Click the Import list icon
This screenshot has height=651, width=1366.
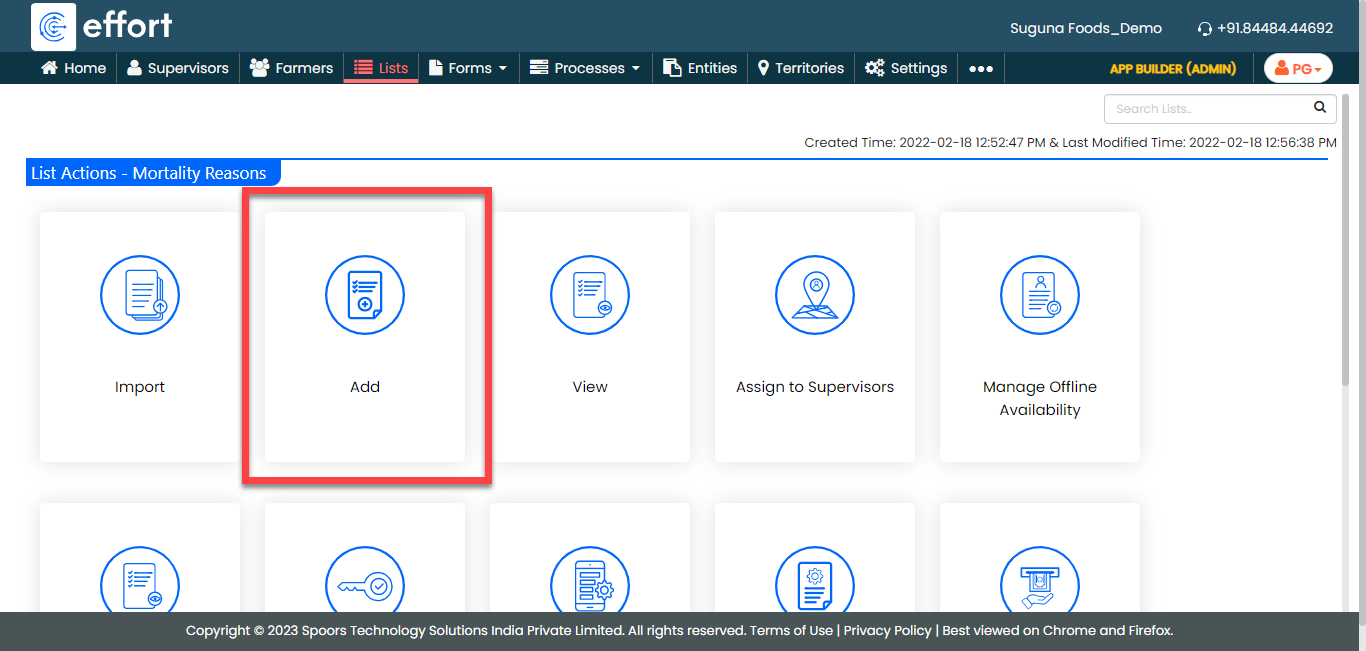[x=140, y=294]
